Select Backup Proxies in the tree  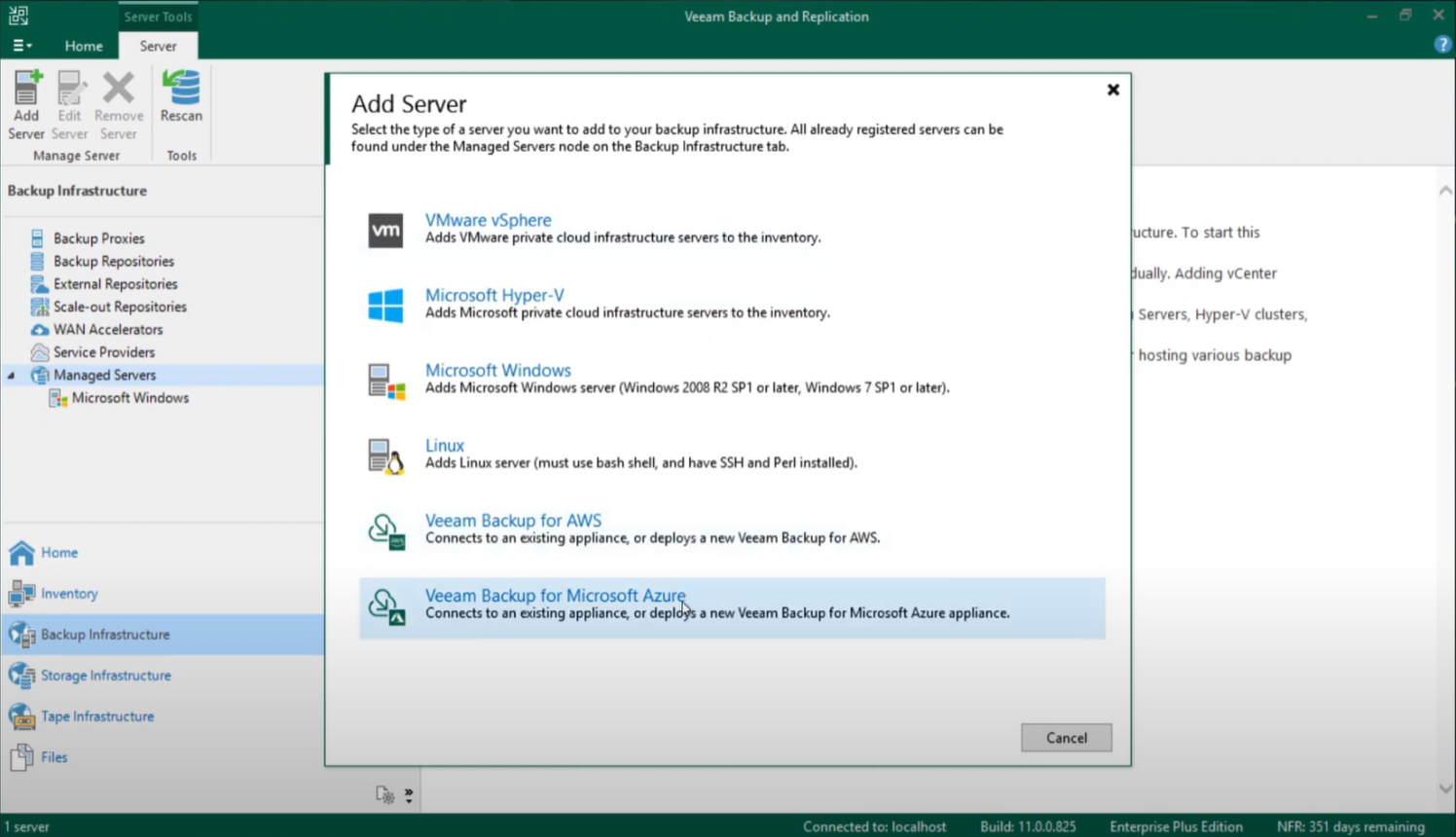tap(99, 238)
